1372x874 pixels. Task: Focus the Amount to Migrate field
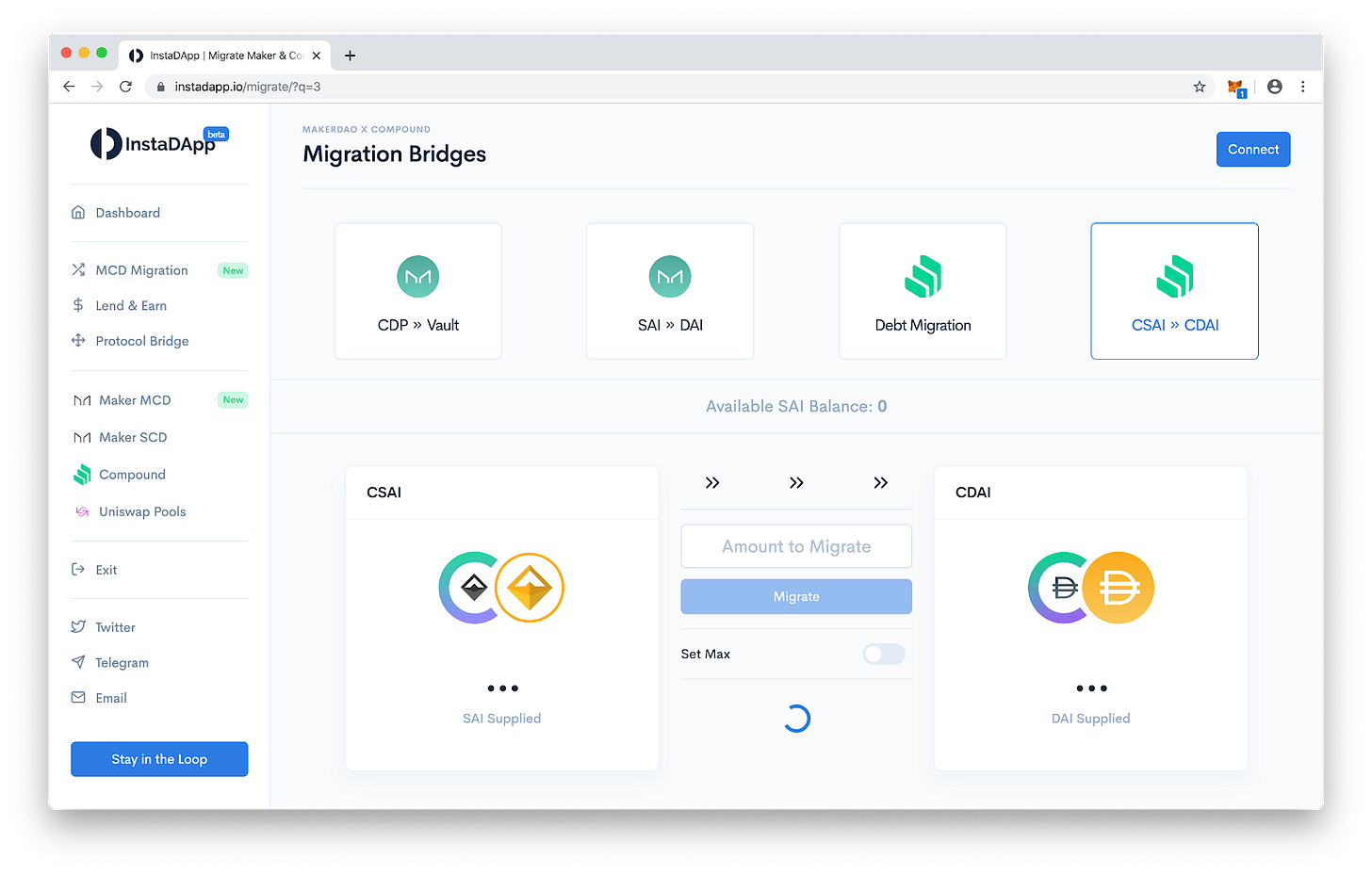[796, 546]
